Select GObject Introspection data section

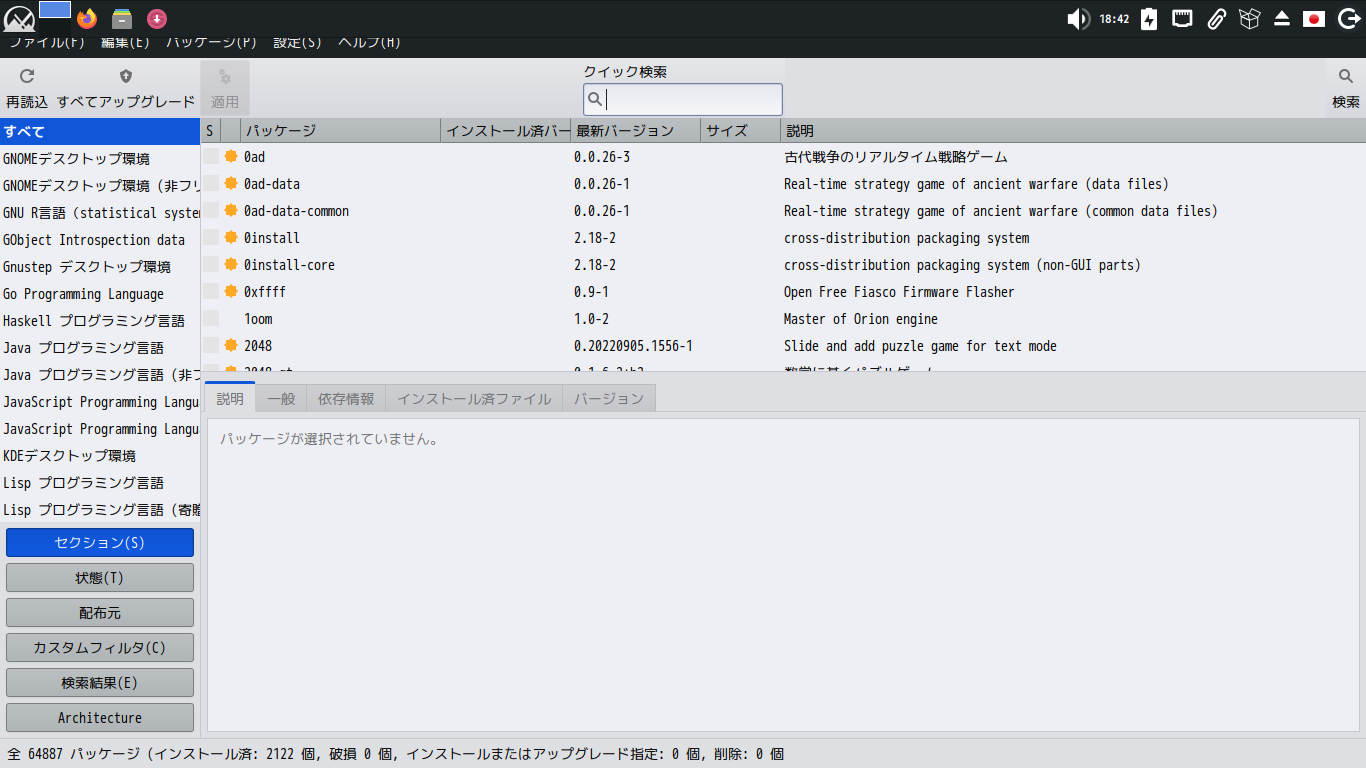click(100, 240)
